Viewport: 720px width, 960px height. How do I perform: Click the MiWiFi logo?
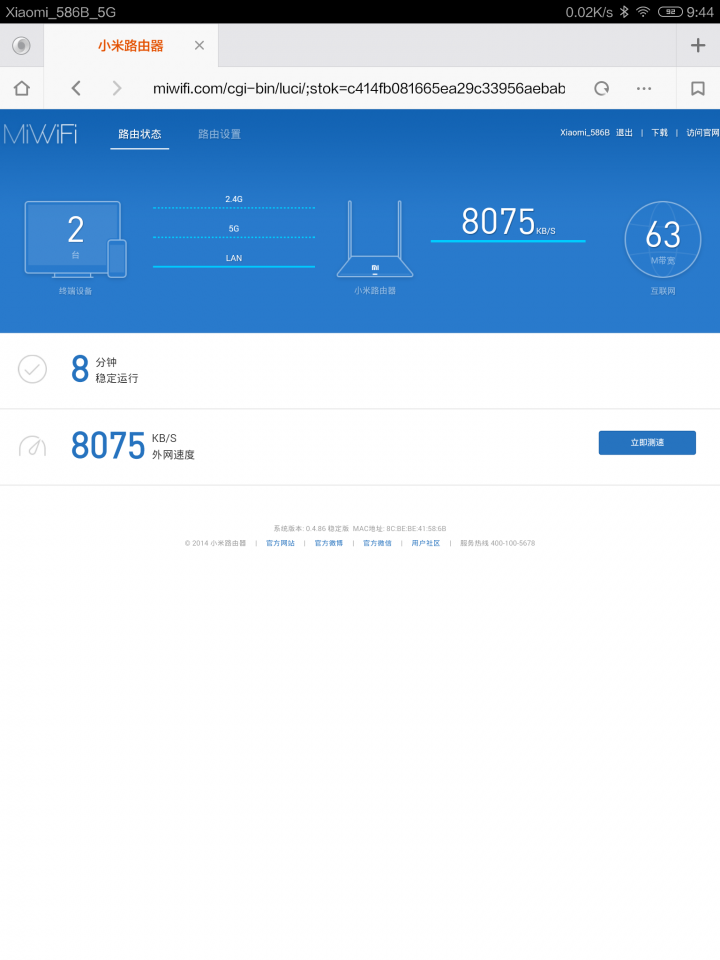coord(40,134)
